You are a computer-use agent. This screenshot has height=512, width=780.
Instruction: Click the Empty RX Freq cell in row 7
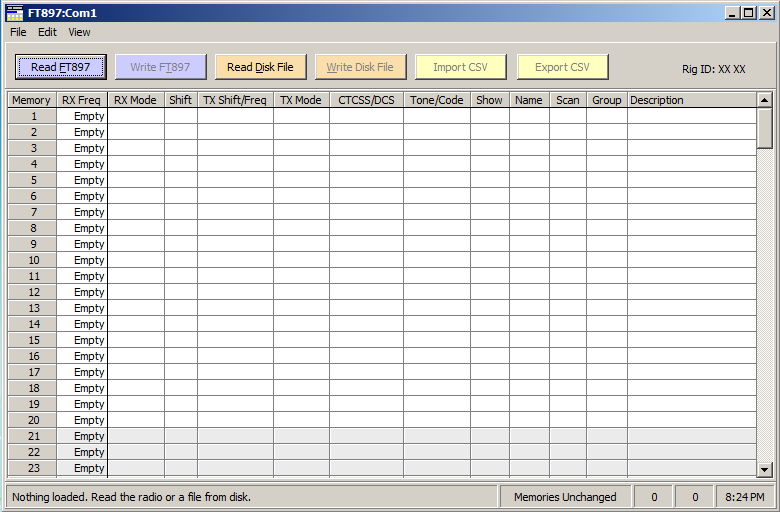coord(82,212)
